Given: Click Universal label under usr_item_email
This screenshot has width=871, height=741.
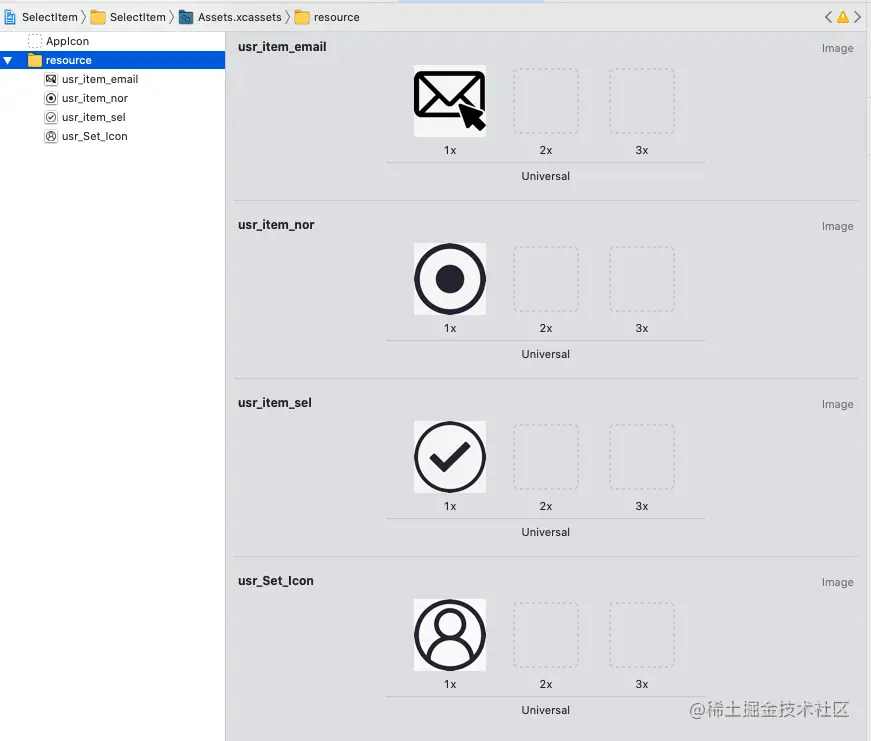Looking at the screenshot, I should [545, 176].
